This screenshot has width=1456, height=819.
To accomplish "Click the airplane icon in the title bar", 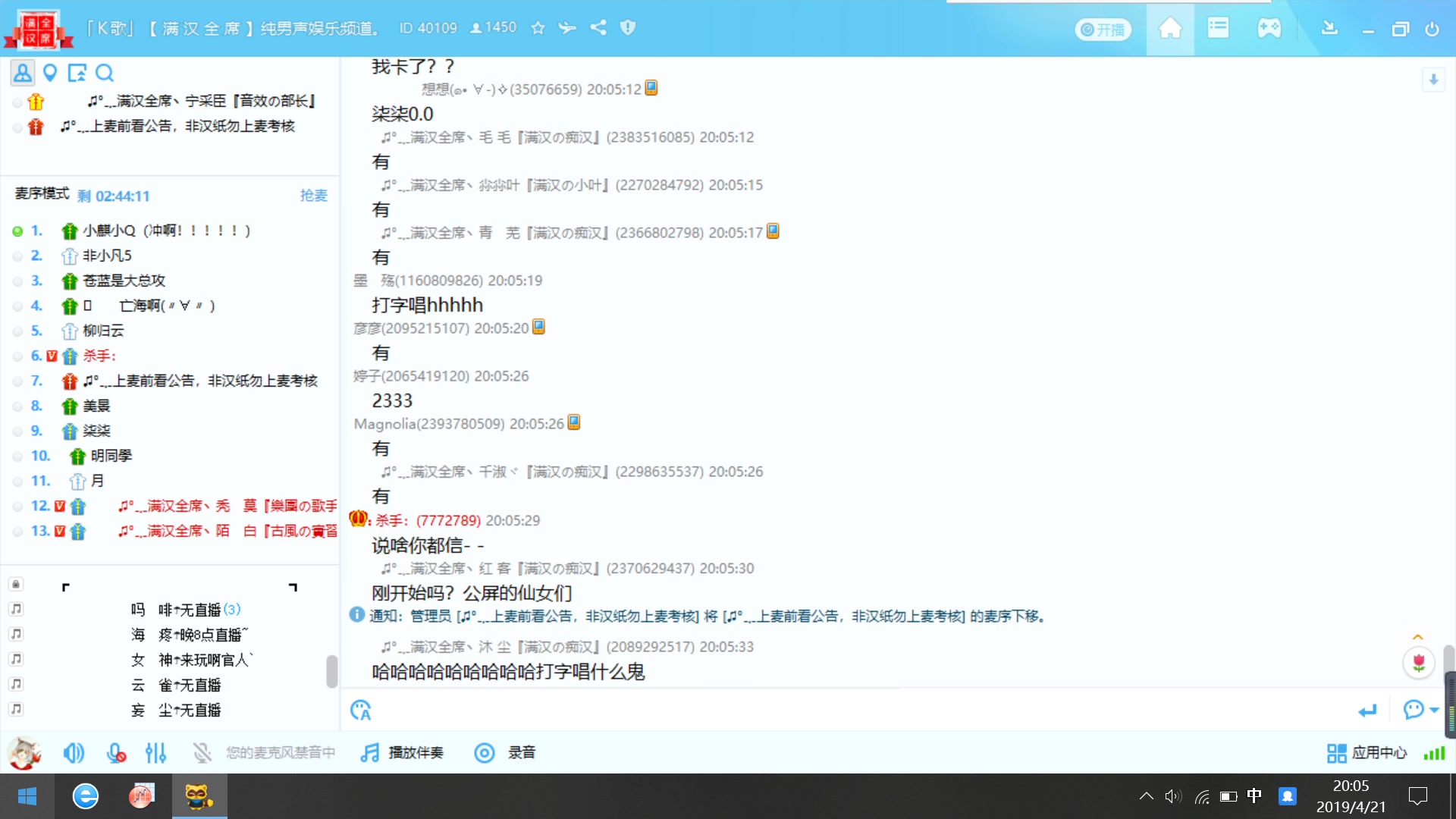I will 567,28.
